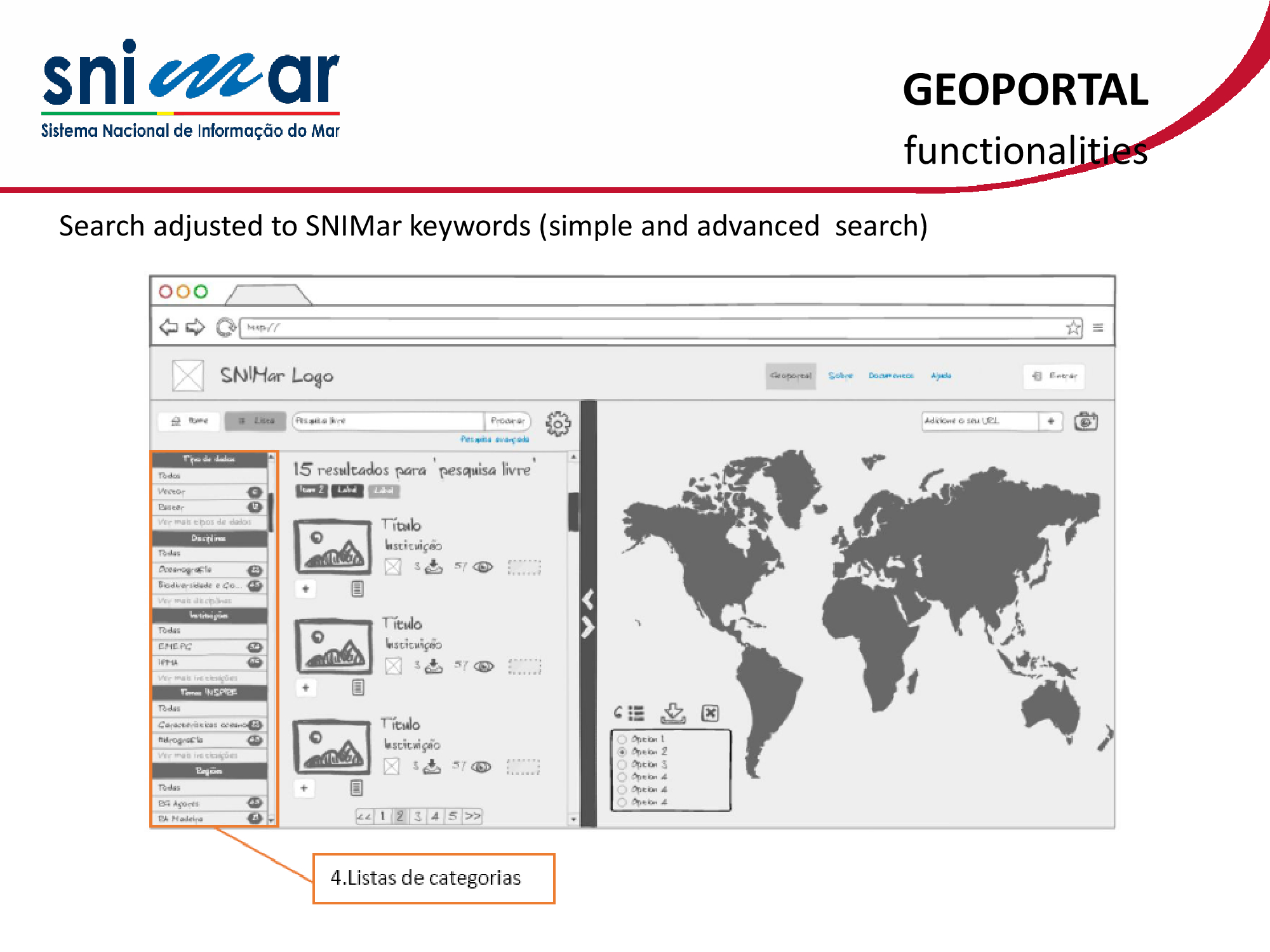The height and width of the screenshot is (952, 1270).
Task: Click the plus button under first result thumbnail
Action: (305, 589)
